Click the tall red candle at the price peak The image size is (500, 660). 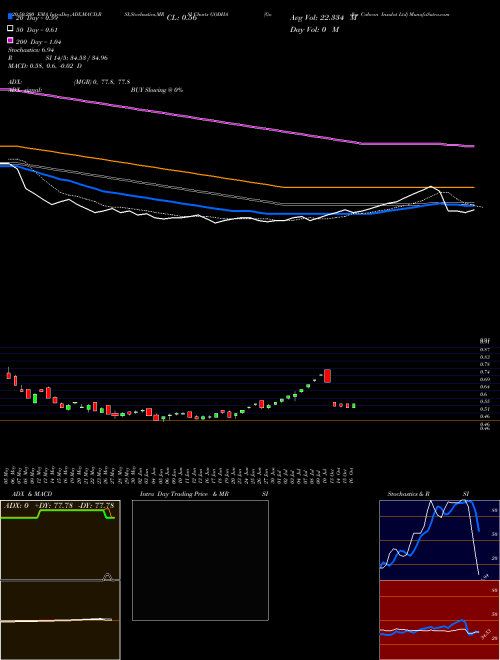coord(327,376)
